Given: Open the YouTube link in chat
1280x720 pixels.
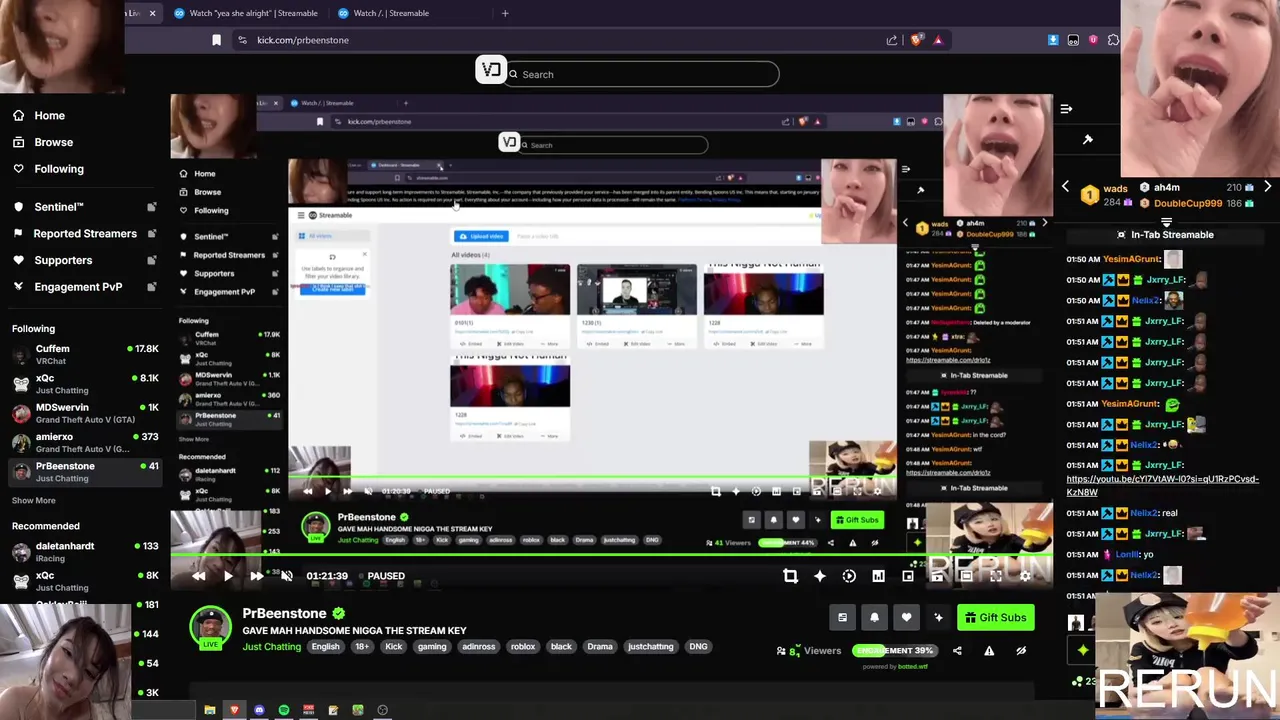Looking at the screenshot, I should pyautogui.click(x=1162, y=485).
